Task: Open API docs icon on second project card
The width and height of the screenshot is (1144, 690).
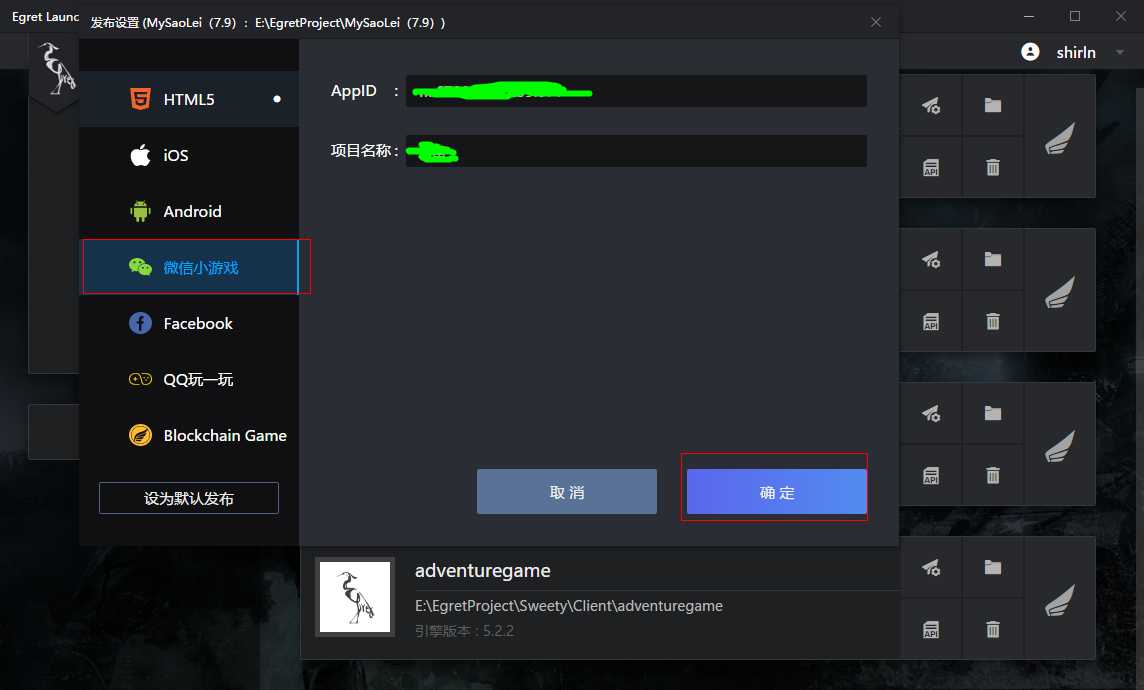Action: (931, 322)
